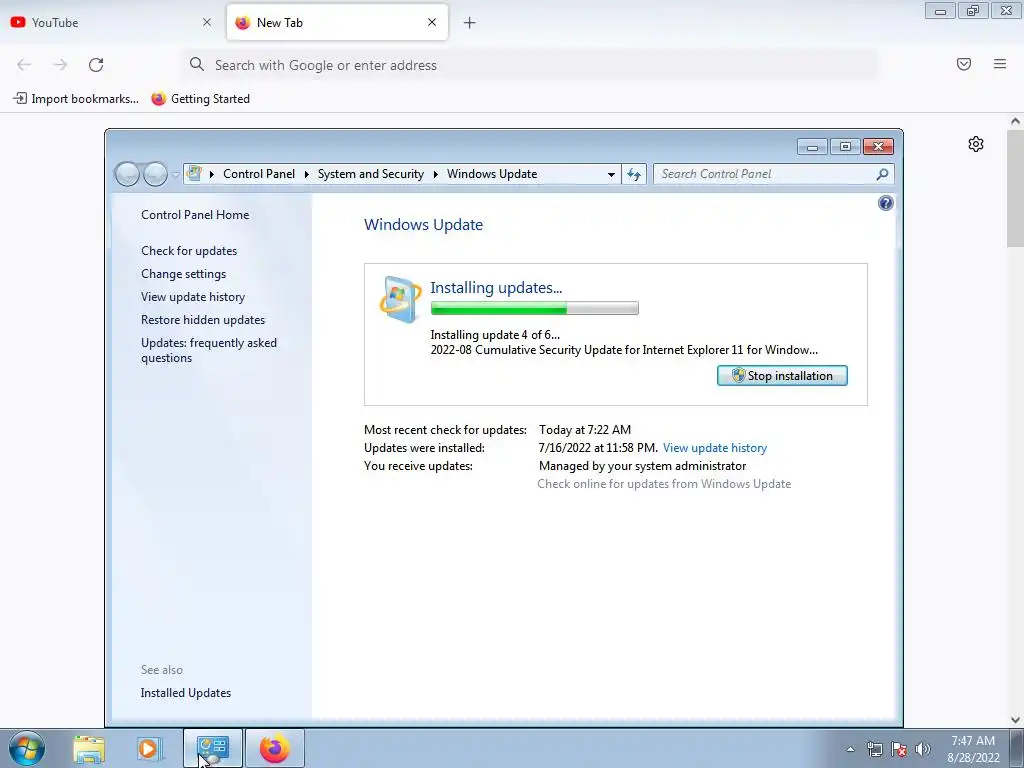The image size is (1024, 768).
Task: Close the YouTube tab
Action: (207, 22)
